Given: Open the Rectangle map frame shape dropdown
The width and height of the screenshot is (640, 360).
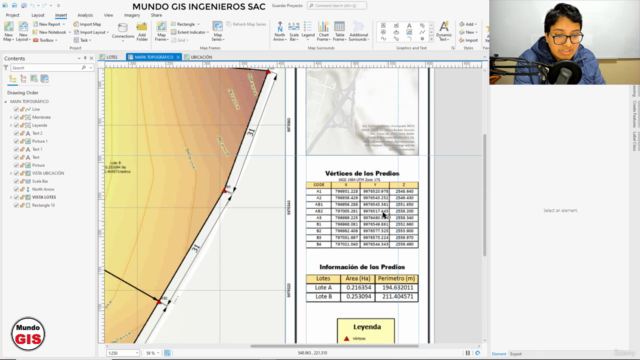Looking at the screenshot, I should [x=199, y=24].
